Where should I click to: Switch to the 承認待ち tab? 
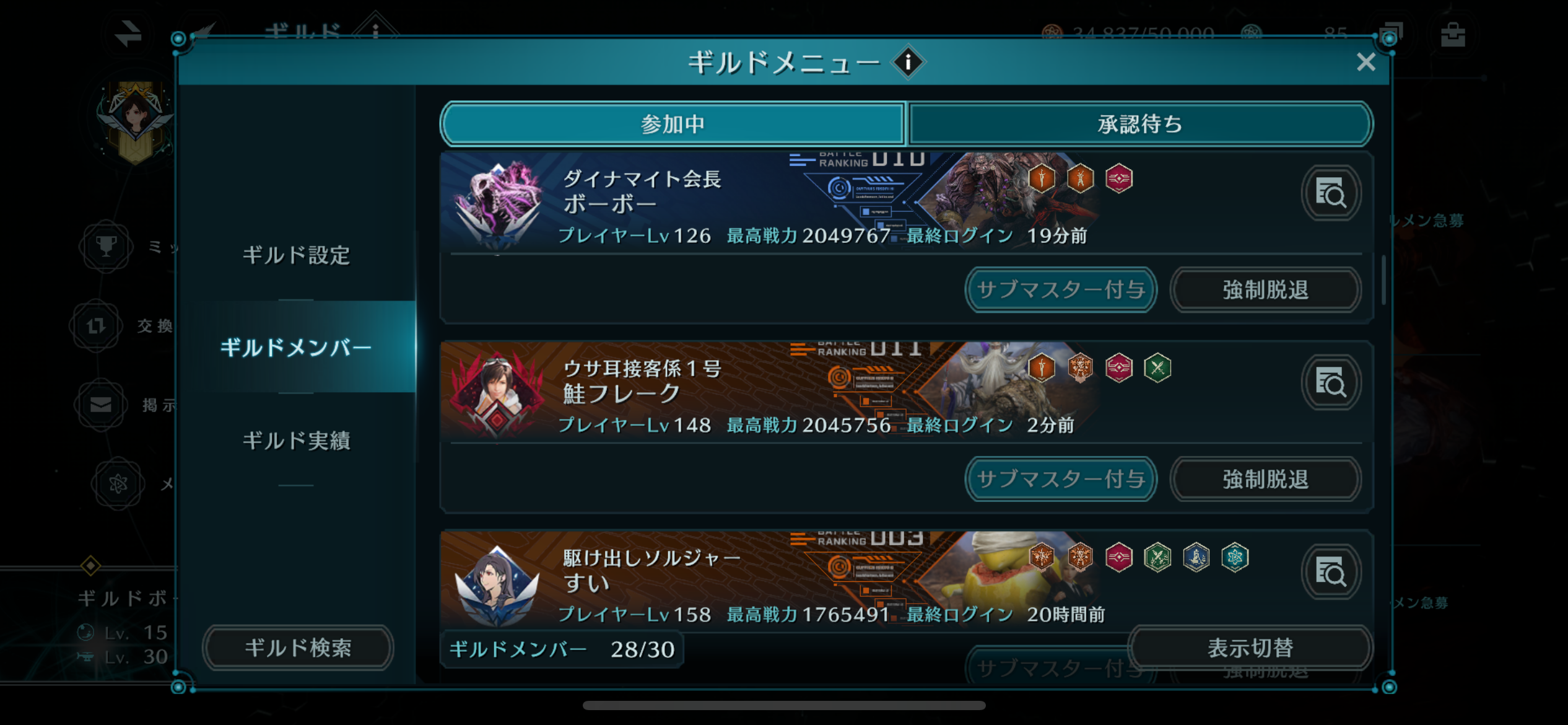coord(1139,124)
